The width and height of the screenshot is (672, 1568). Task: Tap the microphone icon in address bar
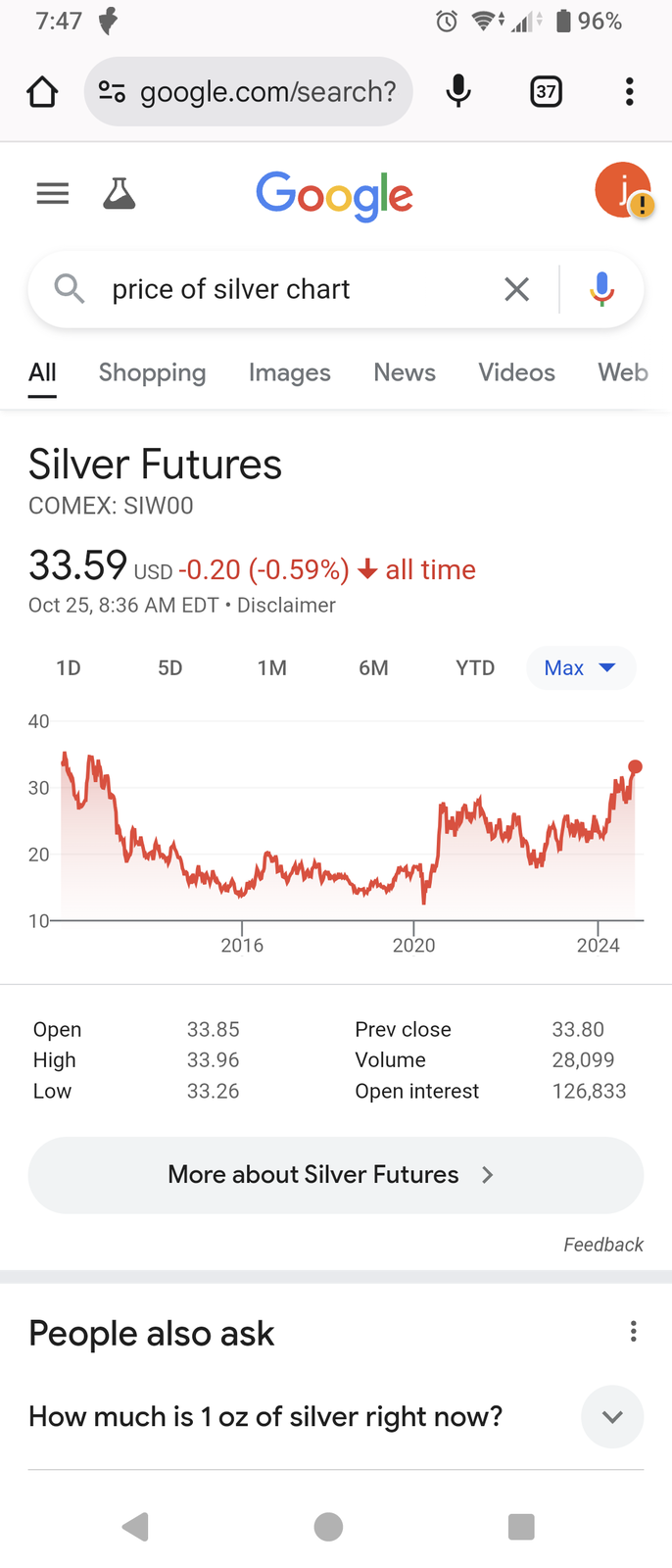(x=457, y=91)
